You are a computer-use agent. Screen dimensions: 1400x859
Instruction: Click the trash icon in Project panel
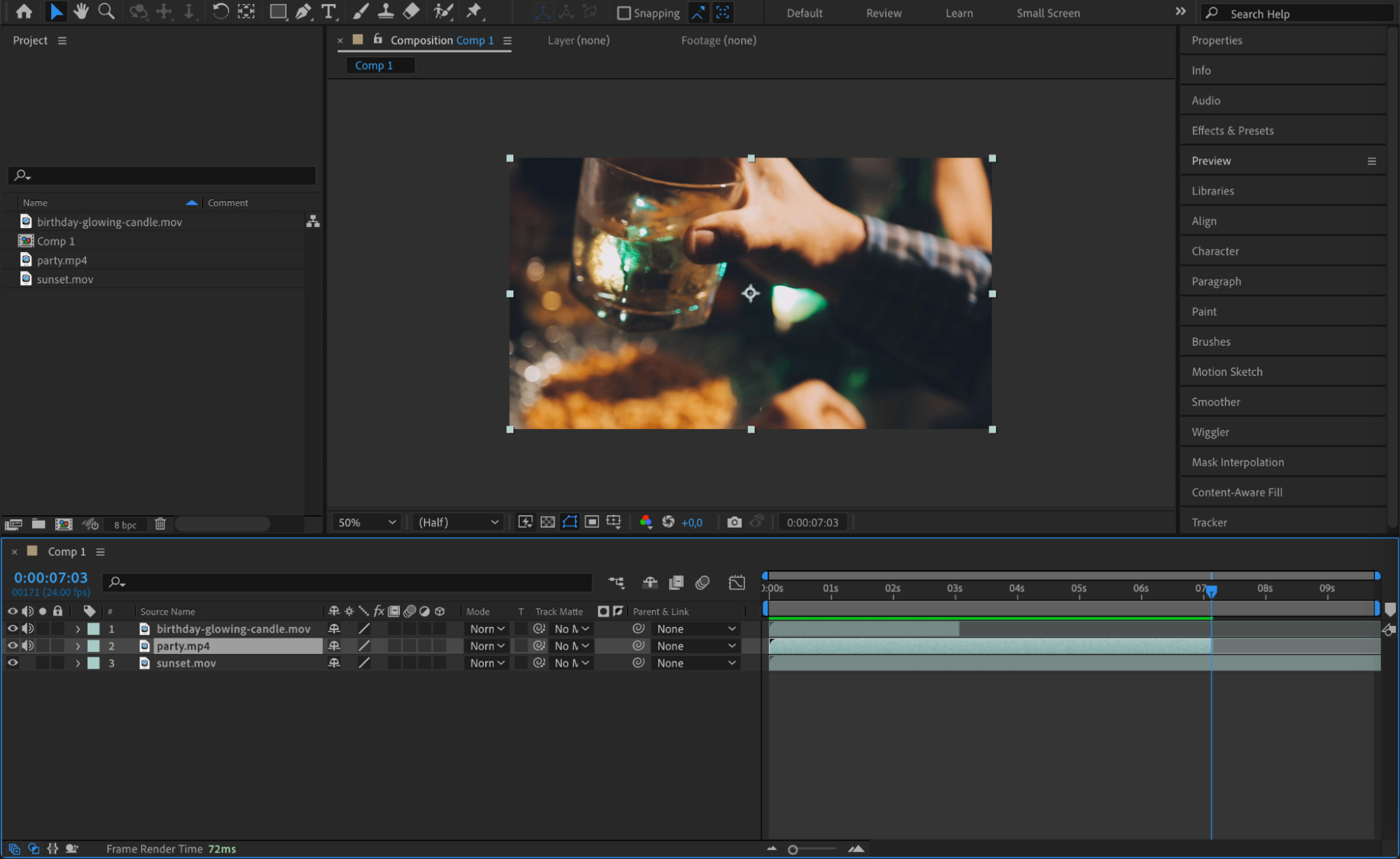[x=160, y=524]
